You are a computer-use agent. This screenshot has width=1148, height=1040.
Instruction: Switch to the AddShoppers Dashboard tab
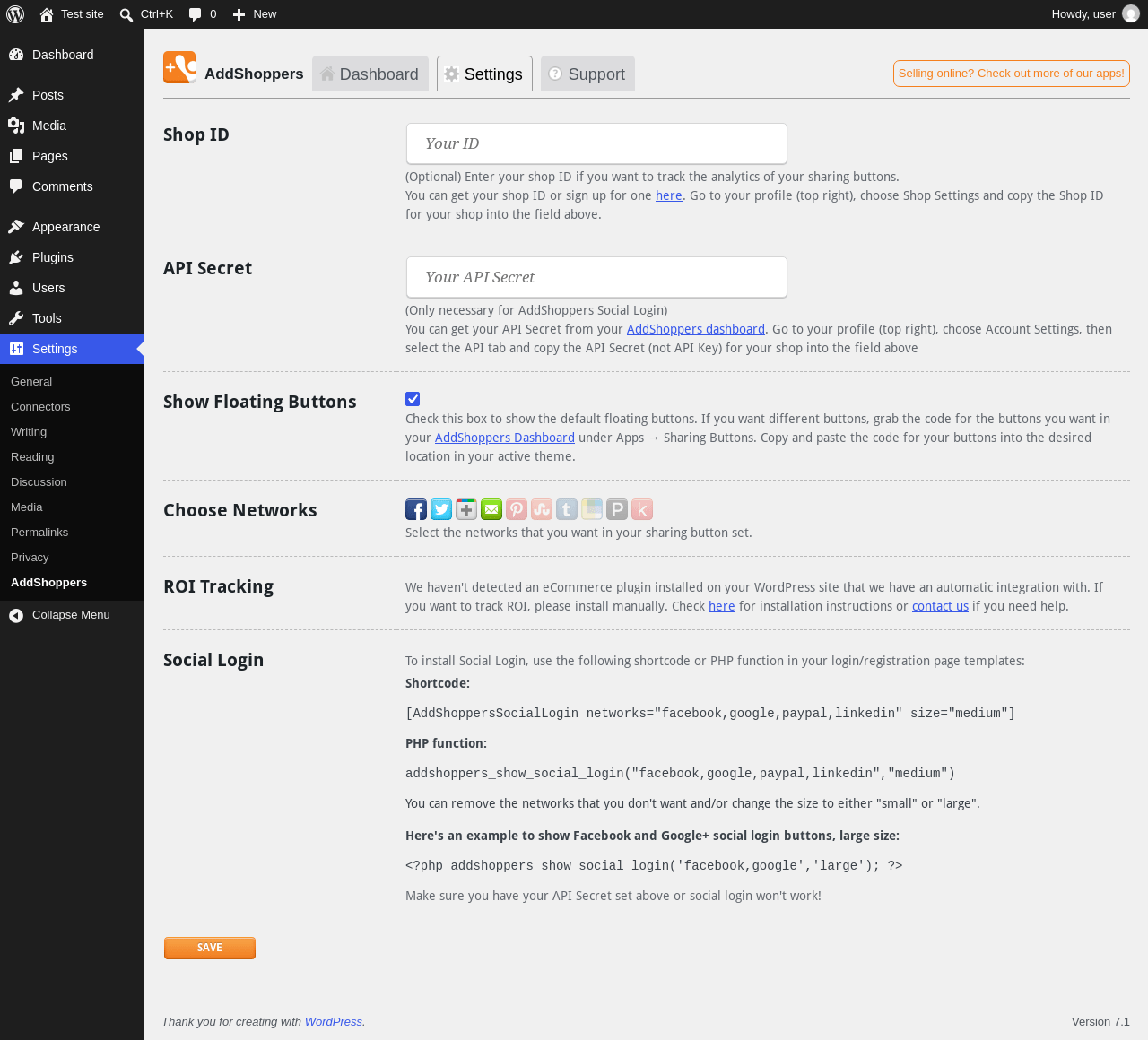pyautogui.click(x=370, y=74)
